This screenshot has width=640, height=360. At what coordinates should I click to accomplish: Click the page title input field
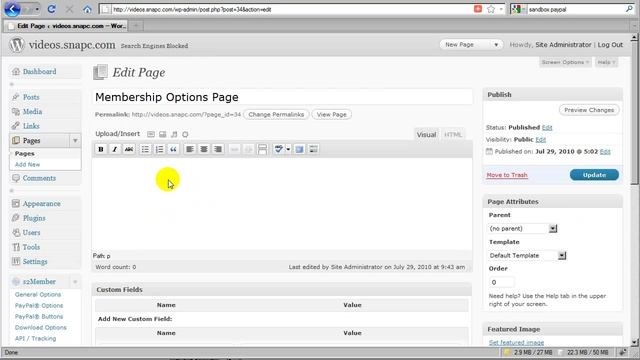pos(282,97)
